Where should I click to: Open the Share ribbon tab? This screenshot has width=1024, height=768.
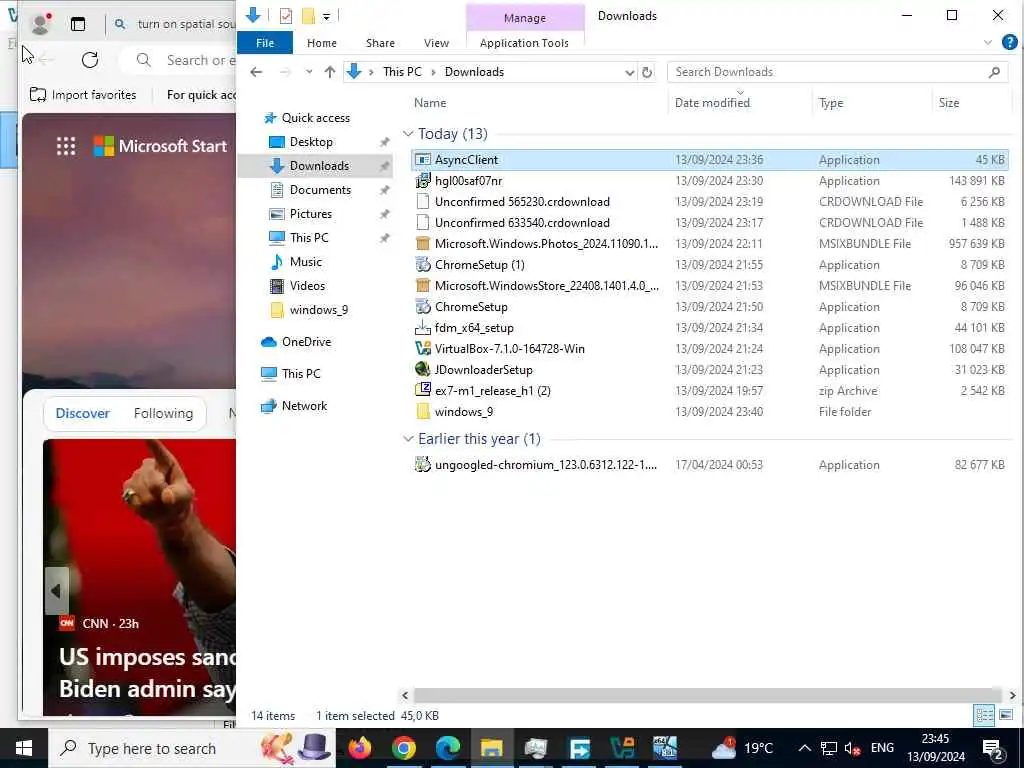tap(380, 43)
